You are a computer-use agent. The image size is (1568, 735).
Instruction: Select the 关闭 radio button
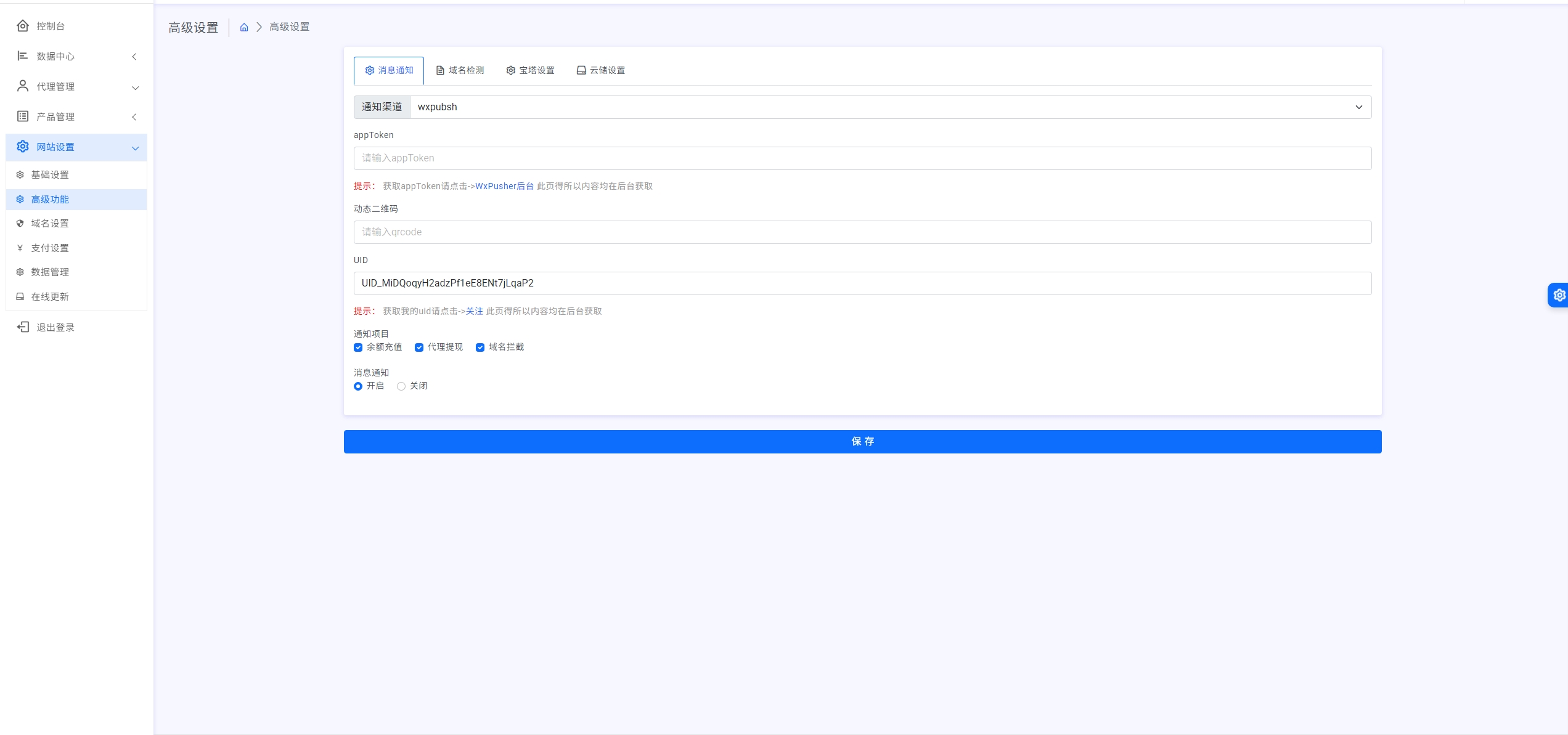401,386
